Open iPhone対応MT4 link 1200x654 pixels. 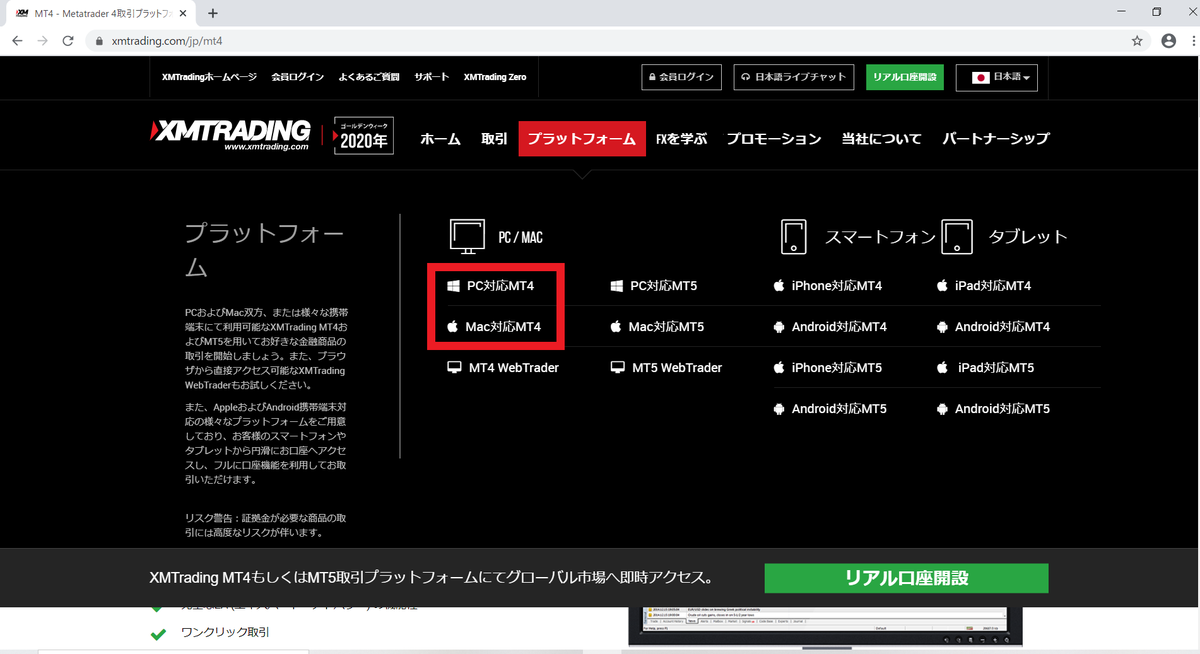coord(837,286)
